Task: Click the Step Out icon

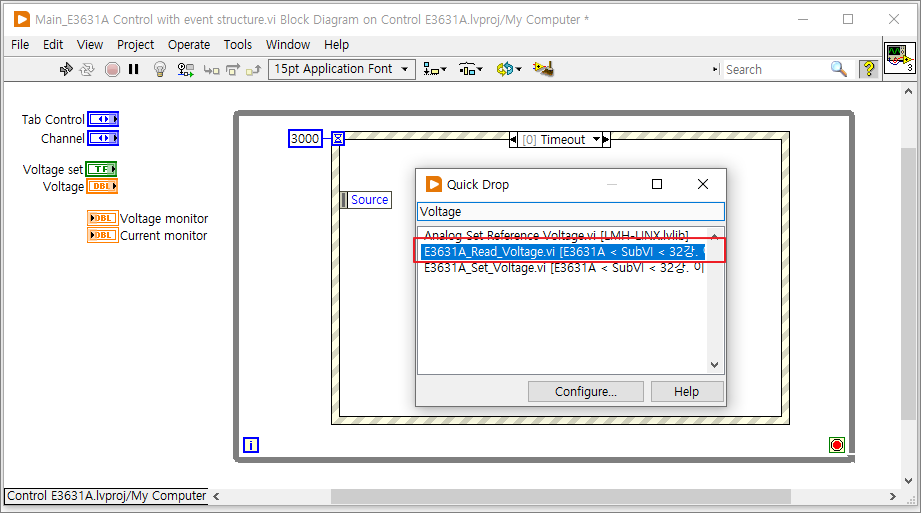Action: coord(253,70)
